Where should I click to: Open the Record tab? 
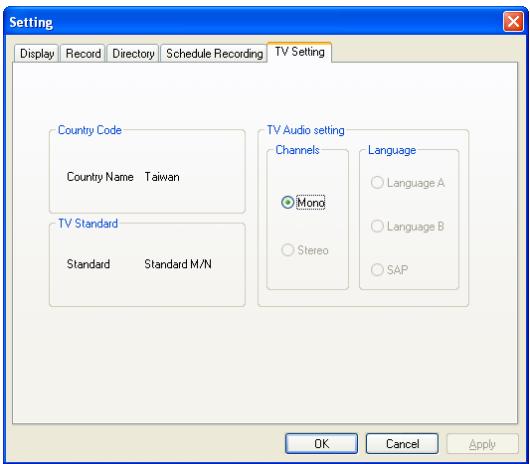83,53
